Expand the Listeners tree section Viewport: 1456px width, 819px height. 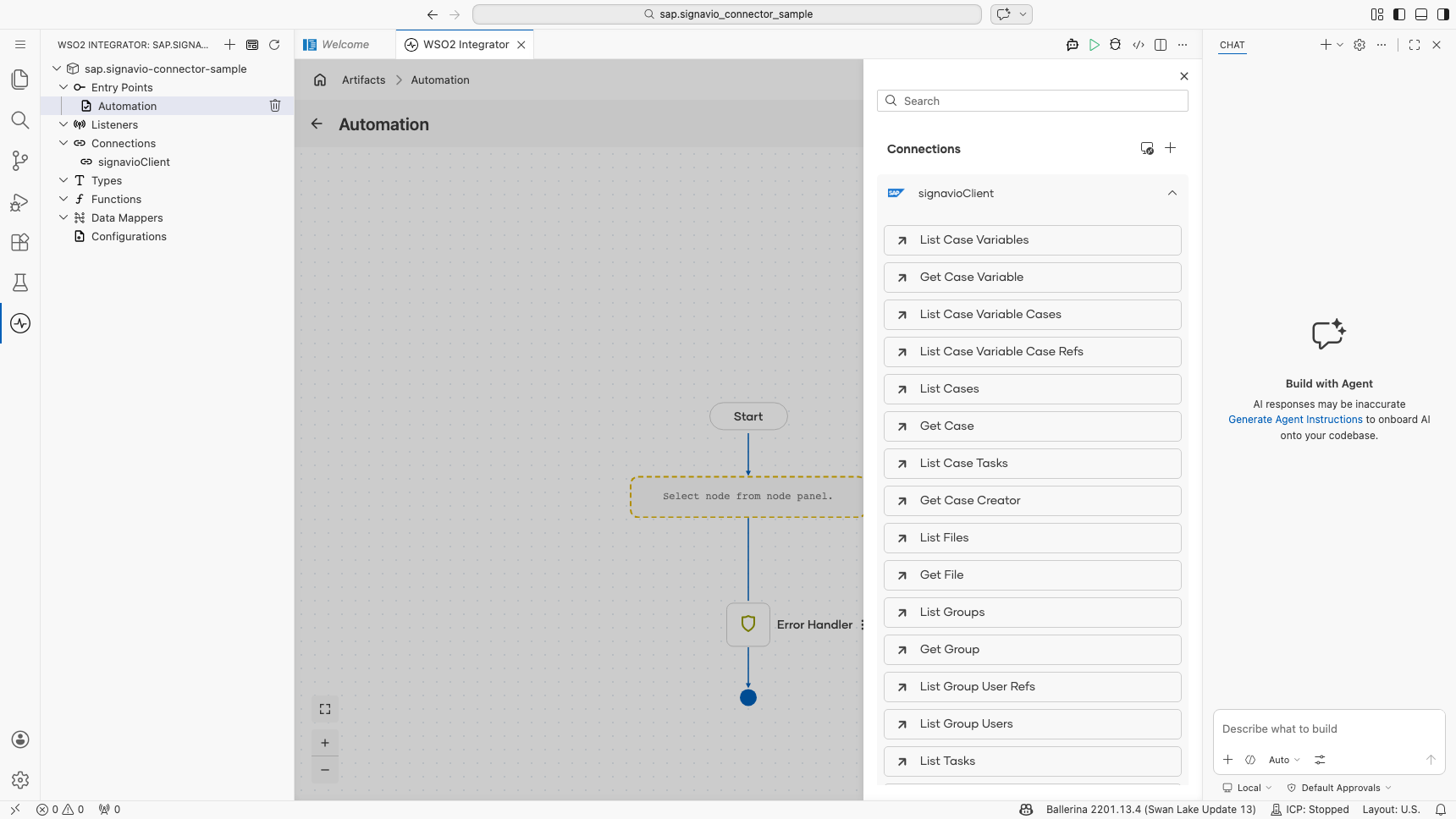point(63,124)
